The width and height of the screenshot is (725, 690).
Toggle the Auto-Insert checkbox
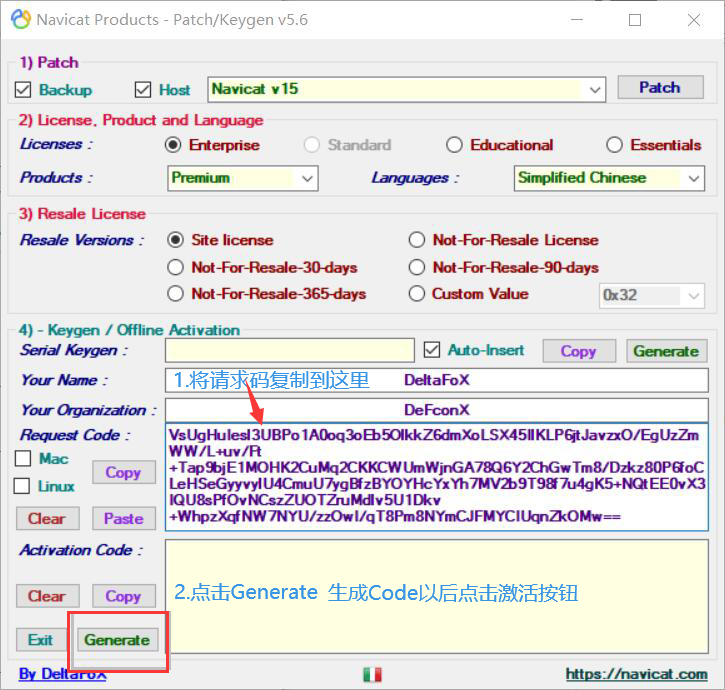432,350
